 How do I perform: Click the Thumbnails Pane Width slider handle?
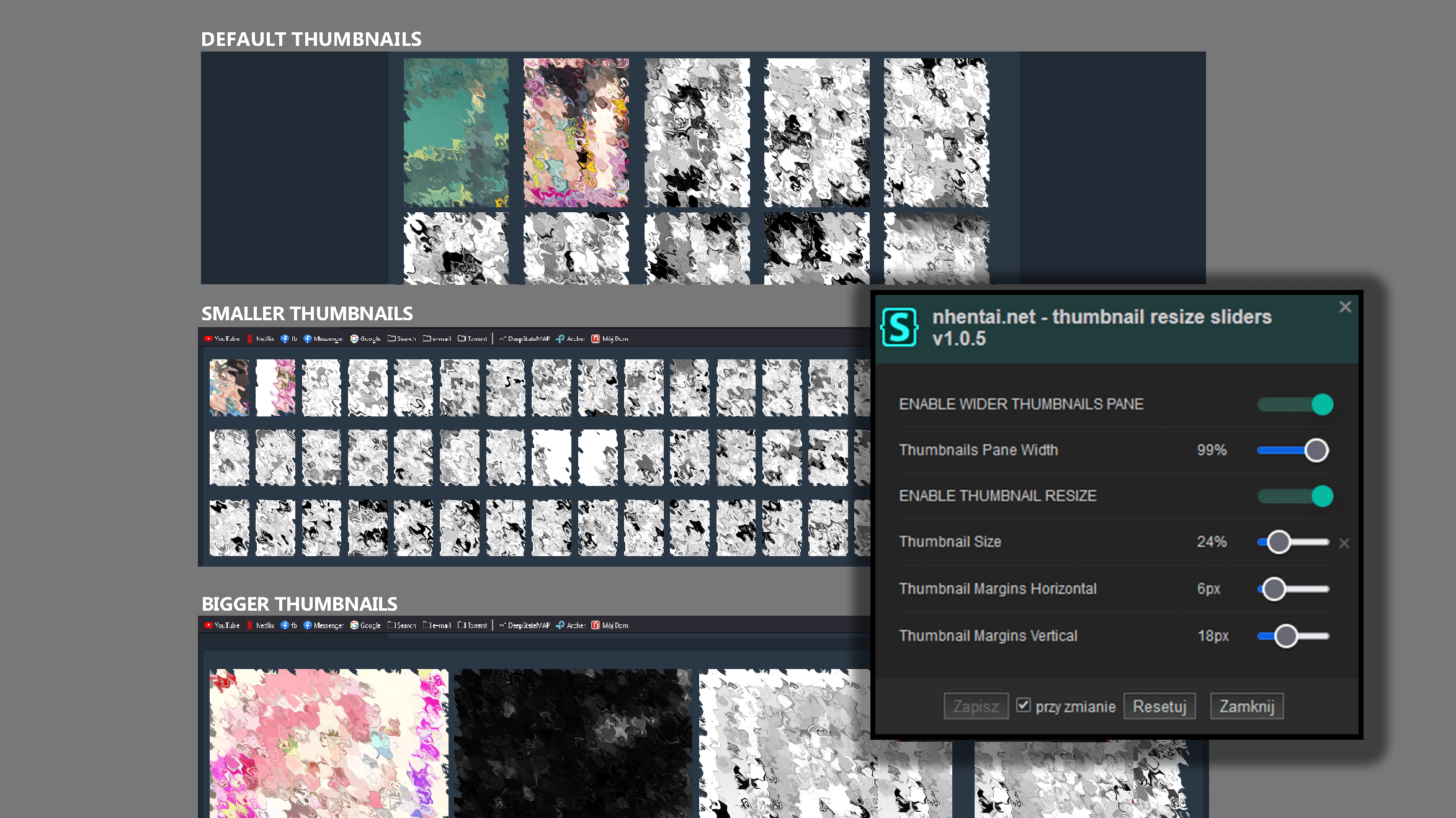pos(1316,450)
